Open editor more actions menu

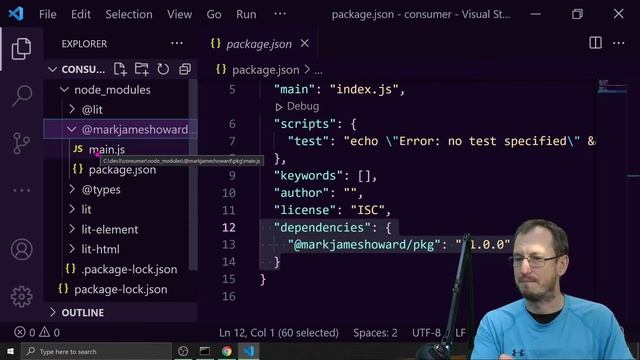[x=619, y=43]
